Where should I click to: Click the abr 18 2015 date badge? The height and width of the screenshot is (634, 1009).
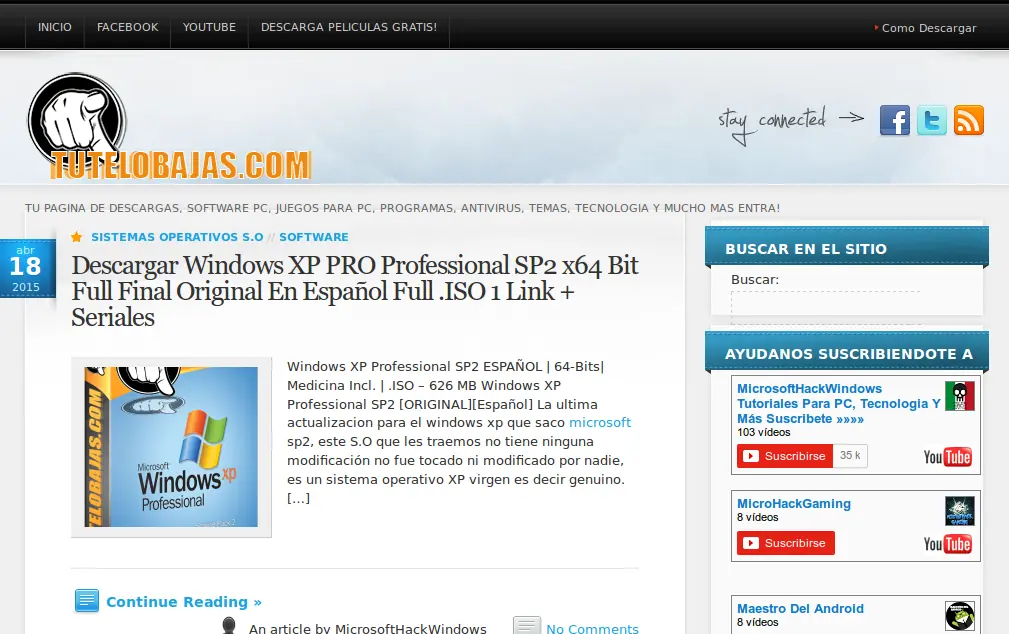click(x=27, y=268)
